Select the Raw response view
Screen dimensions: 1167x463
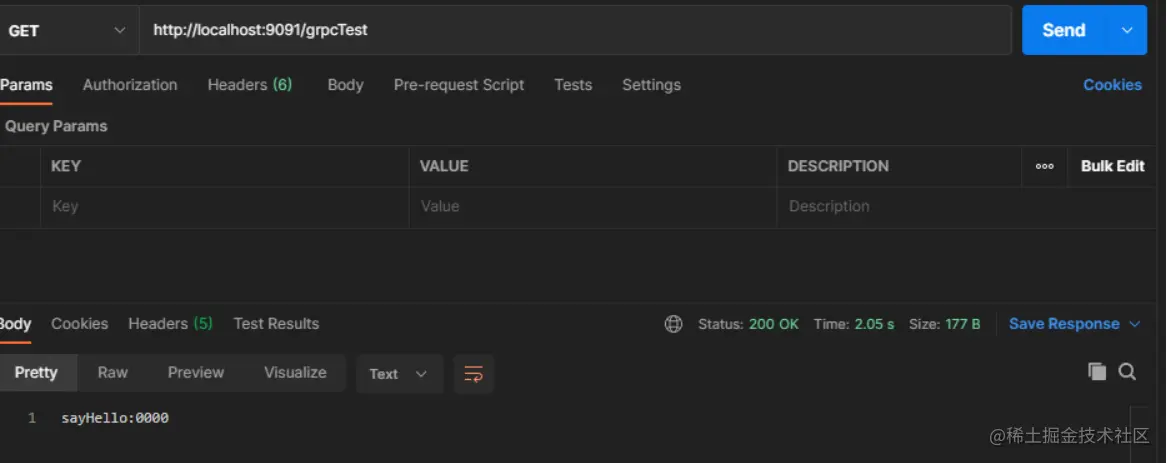click(113, 372)
